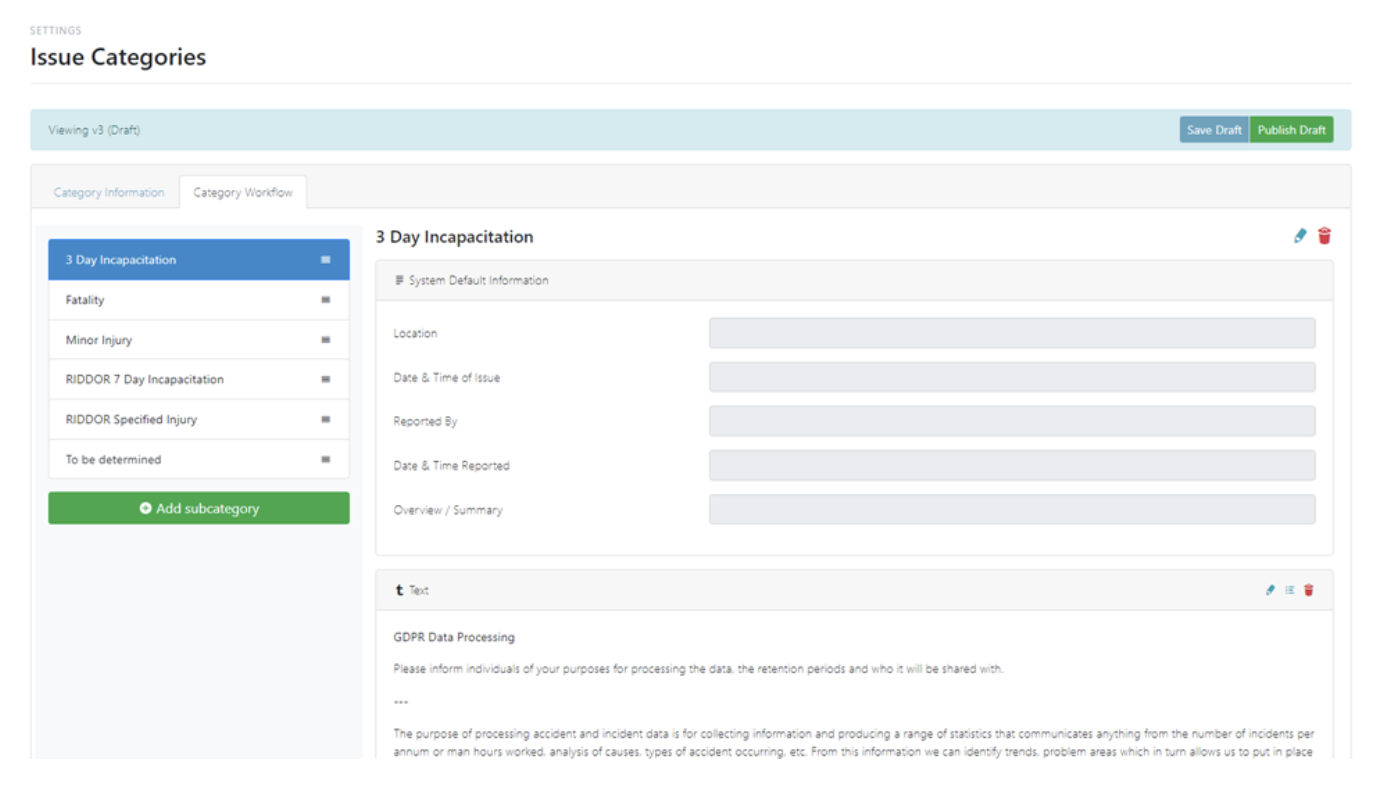Select the Minor Injury subcategory

coord(199,340)
